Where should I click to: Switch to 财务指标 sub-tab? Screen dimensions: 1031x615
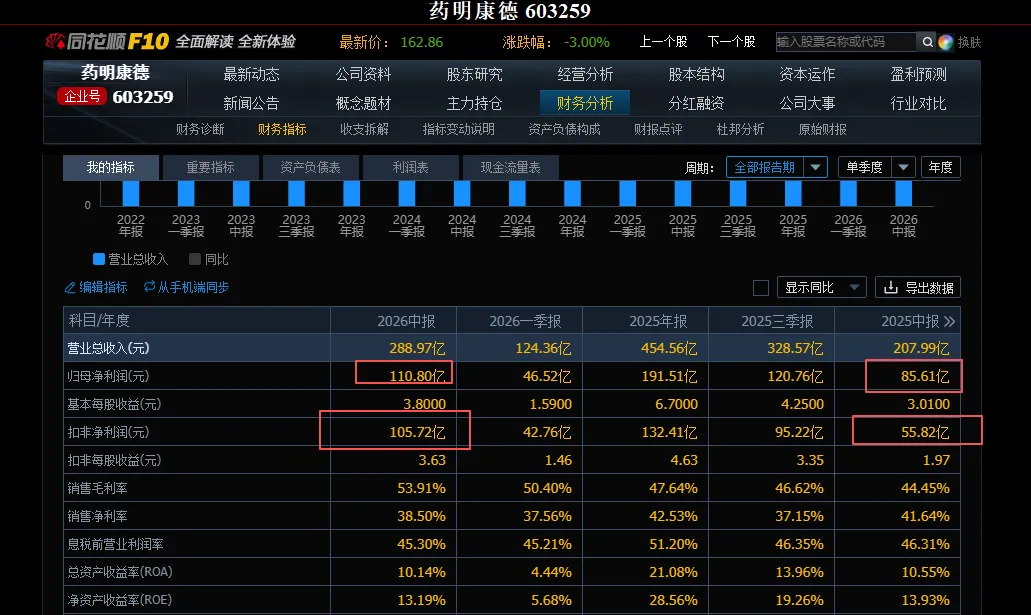point(282,130)
